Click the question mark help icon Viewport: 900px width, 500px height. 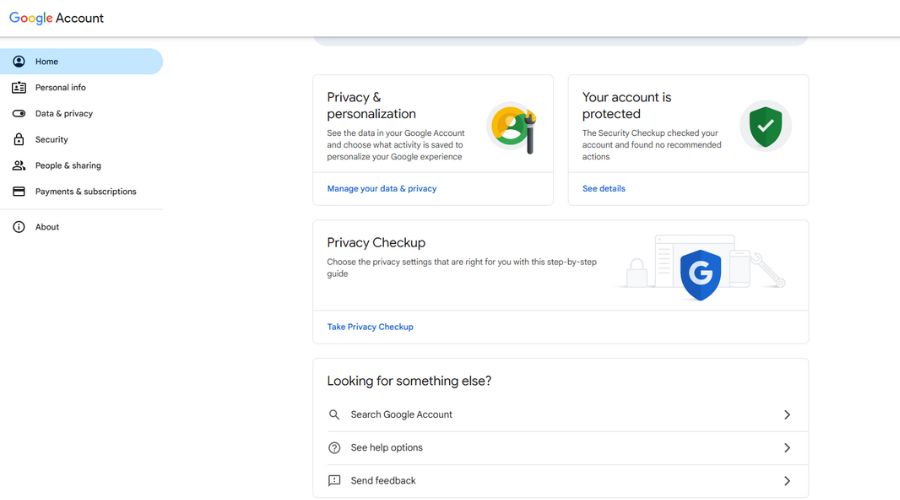click(x=334, y=448)
